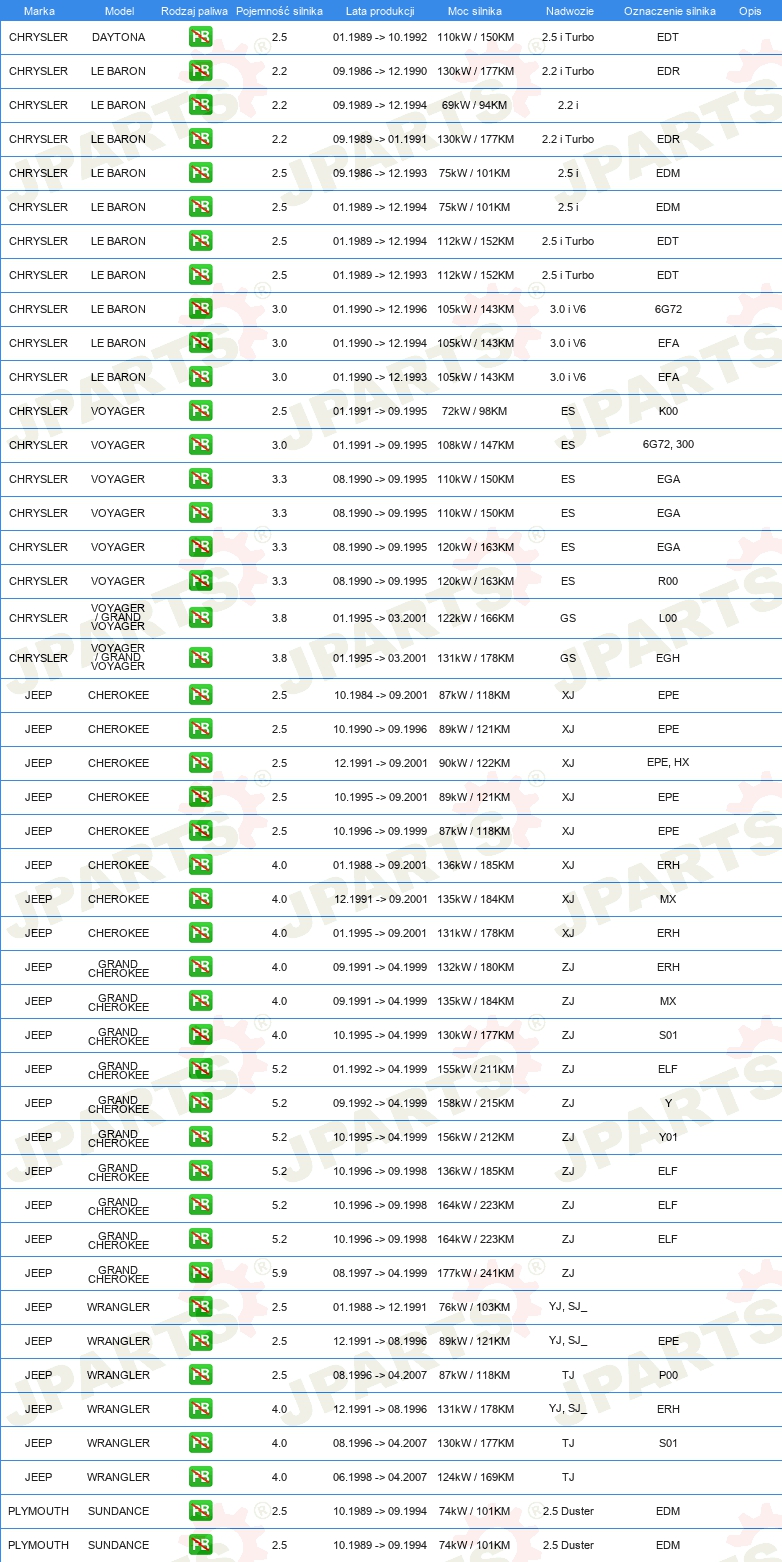The image size is (782, 1562).
Task: Click the Lata produkcji column header
Action: point(380,11)
